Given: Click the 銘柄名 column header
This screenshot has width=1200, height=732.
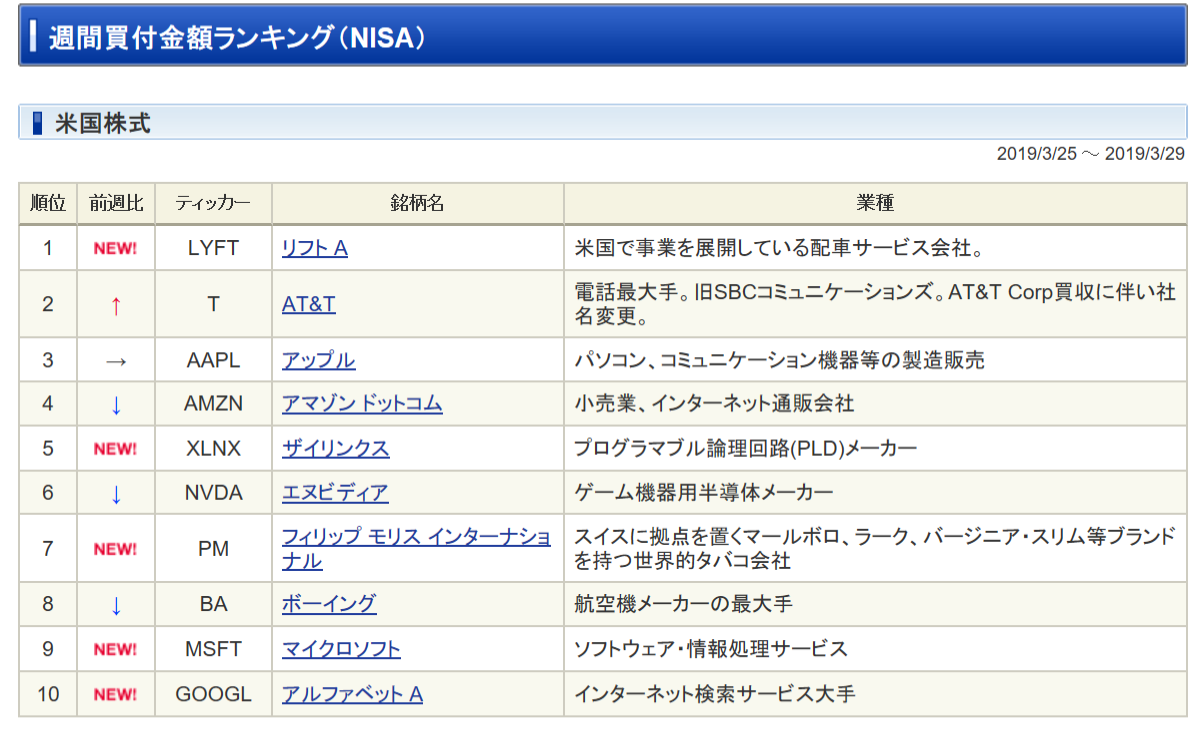Looking at the screenshot, I should [417, 204].
